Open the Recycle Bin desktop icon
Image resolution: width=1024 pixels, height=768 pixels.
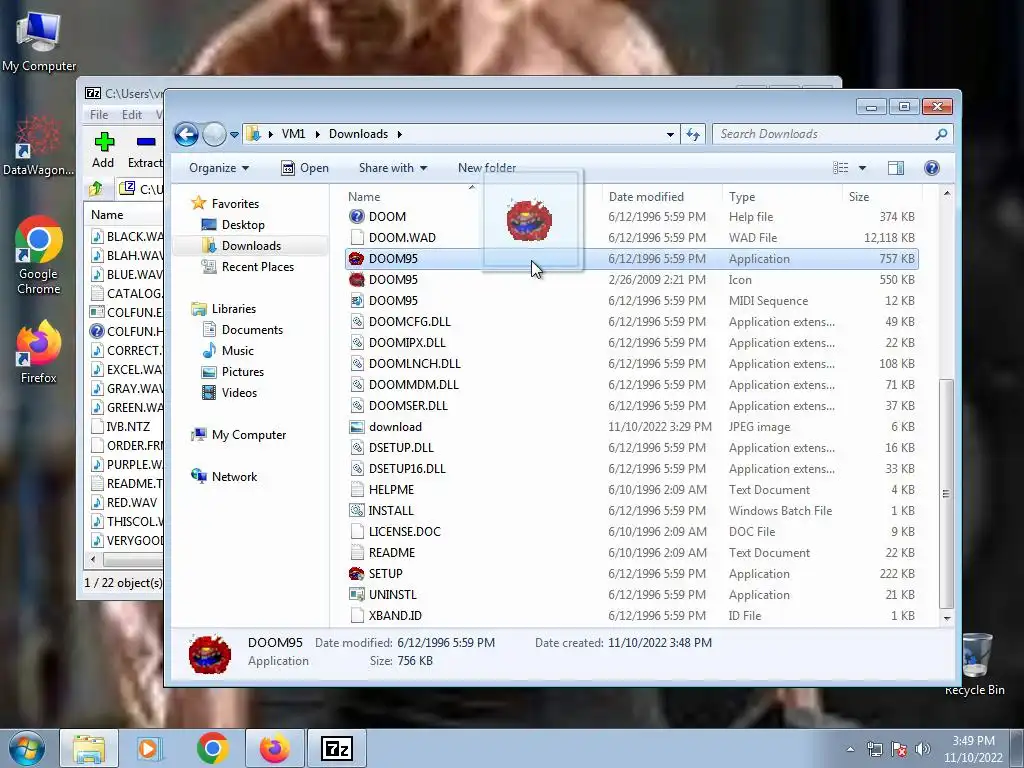975,664
